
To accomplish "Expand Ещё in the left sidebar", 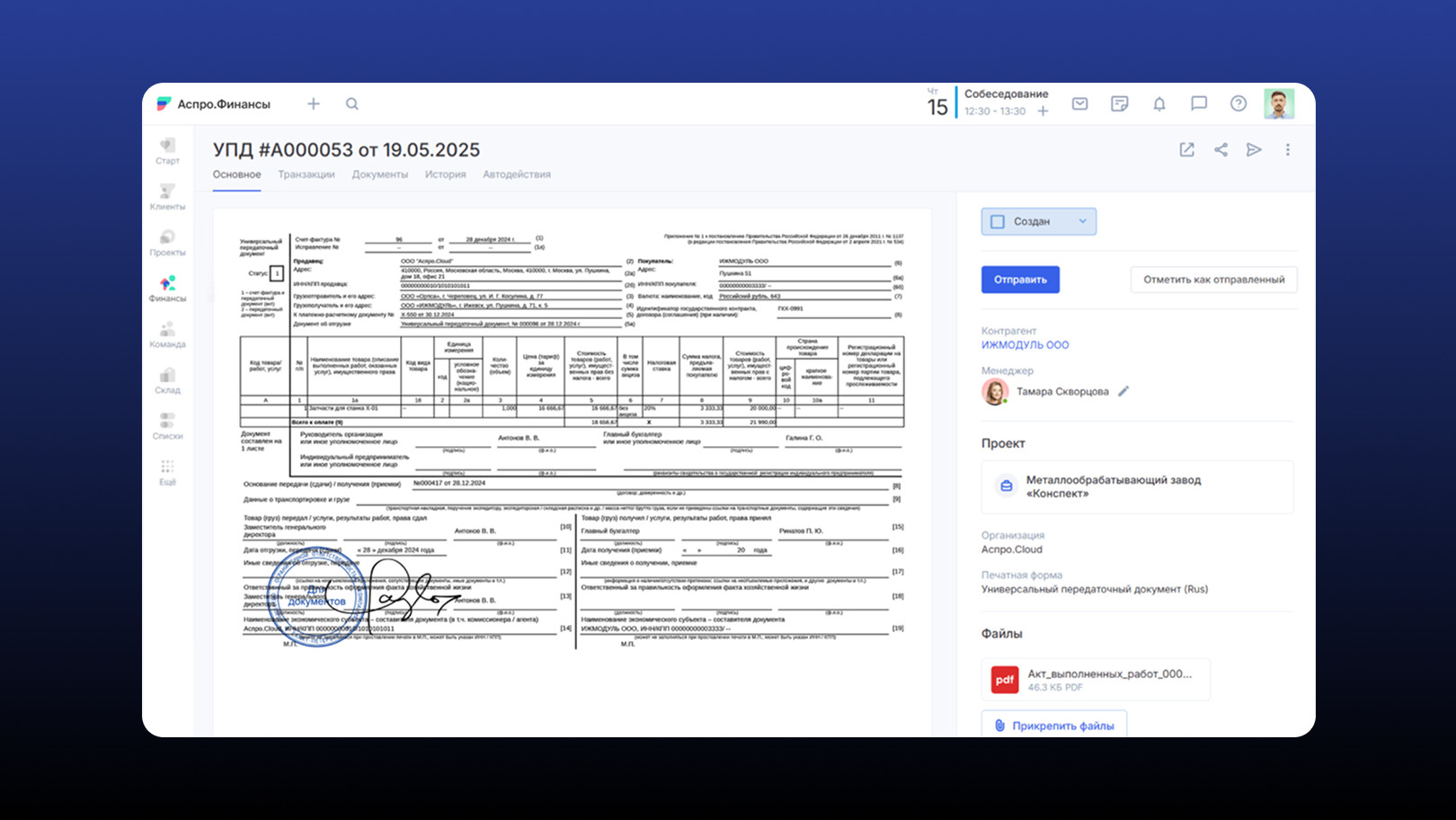I will tap(167, 472).
